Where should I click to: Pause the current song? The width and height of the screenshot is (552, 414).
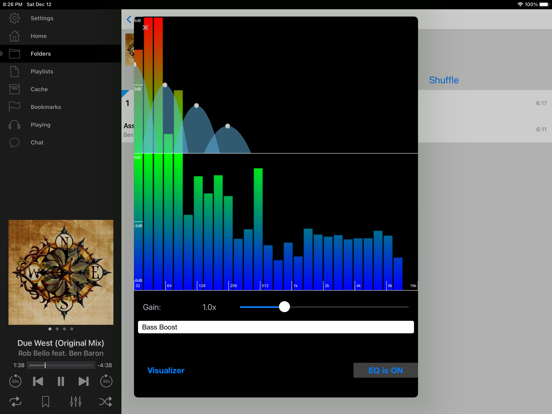(x=61, y=381)
